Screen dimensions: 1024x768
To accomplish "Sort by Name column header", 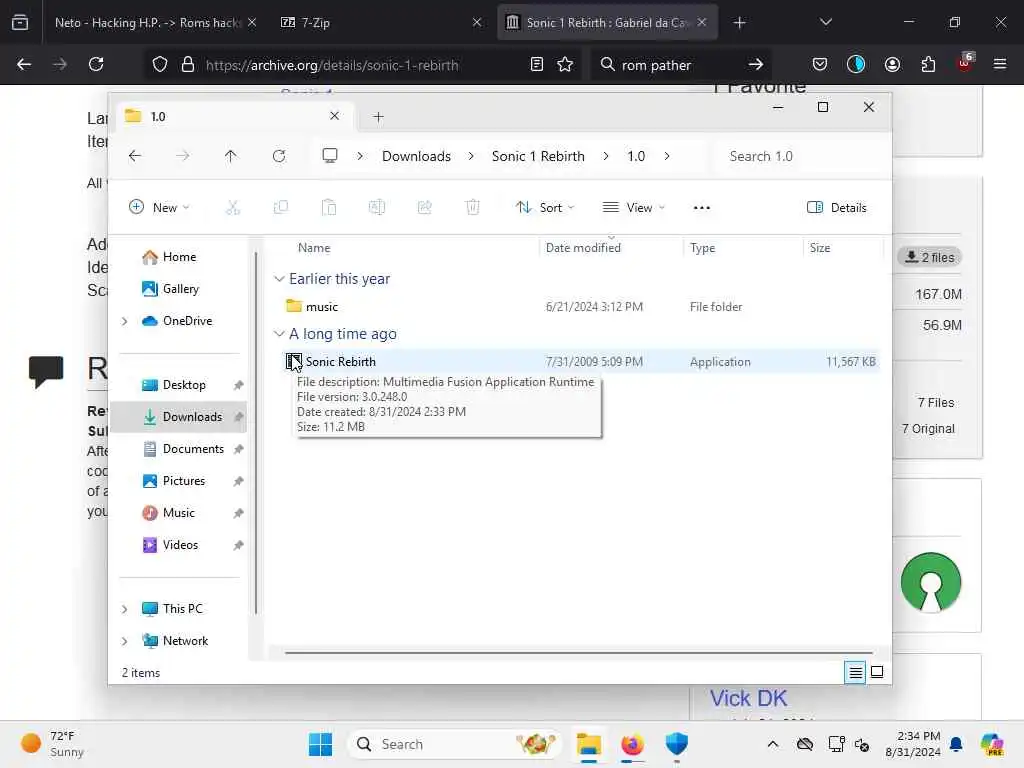I will click(314, 248).
